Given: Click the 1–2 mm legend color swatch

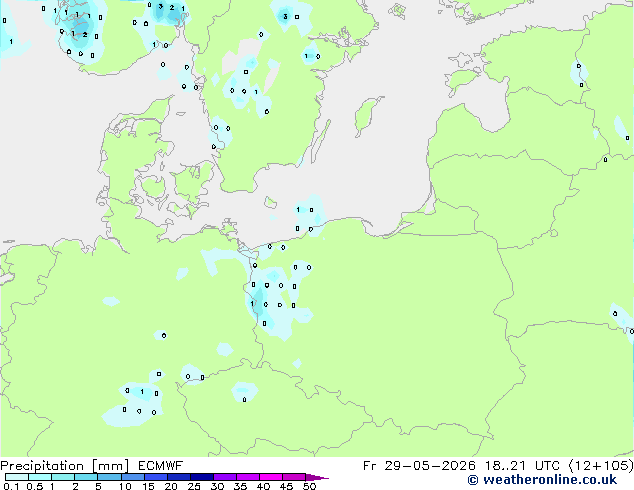Looking at the screenshot, I should [x=63, y=477].
